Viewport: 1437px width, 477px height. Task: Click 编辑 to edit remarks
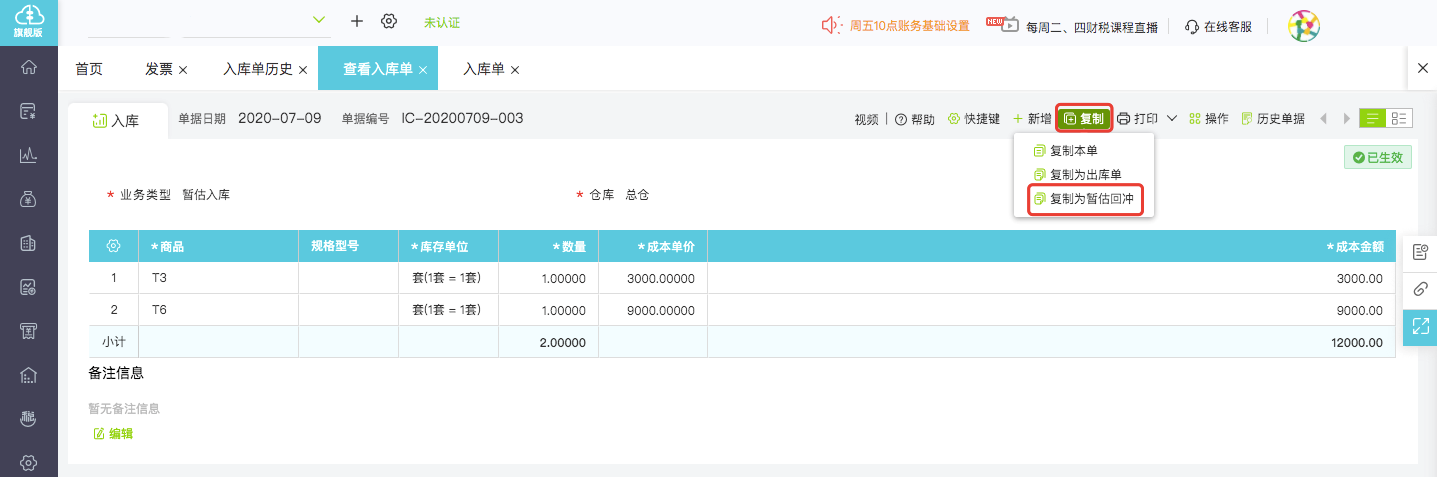pos(113,434)
